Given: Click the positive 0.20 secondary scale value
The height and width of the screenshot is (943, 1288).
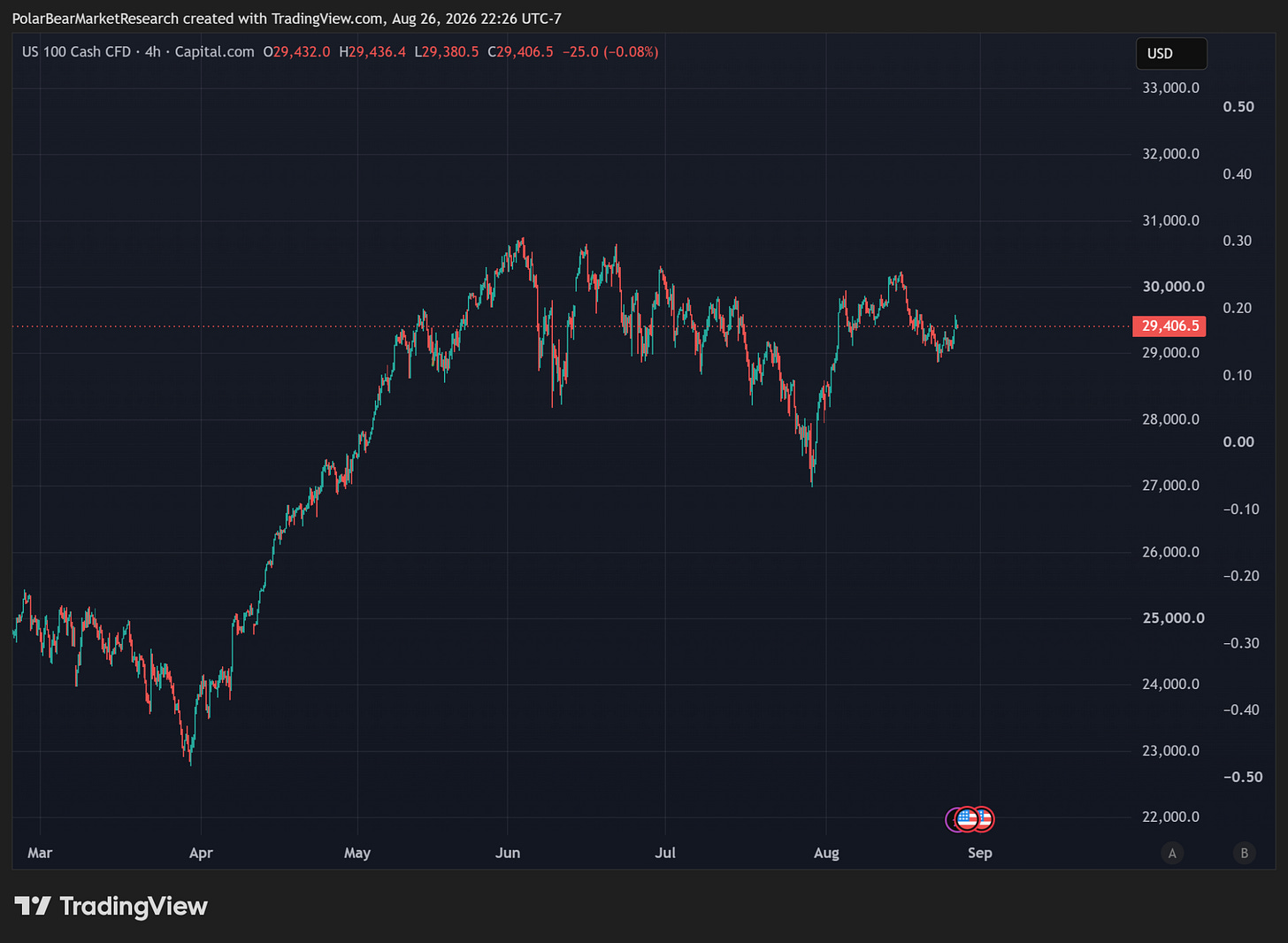Looking at the screenshot, I should click(1238, 308).
